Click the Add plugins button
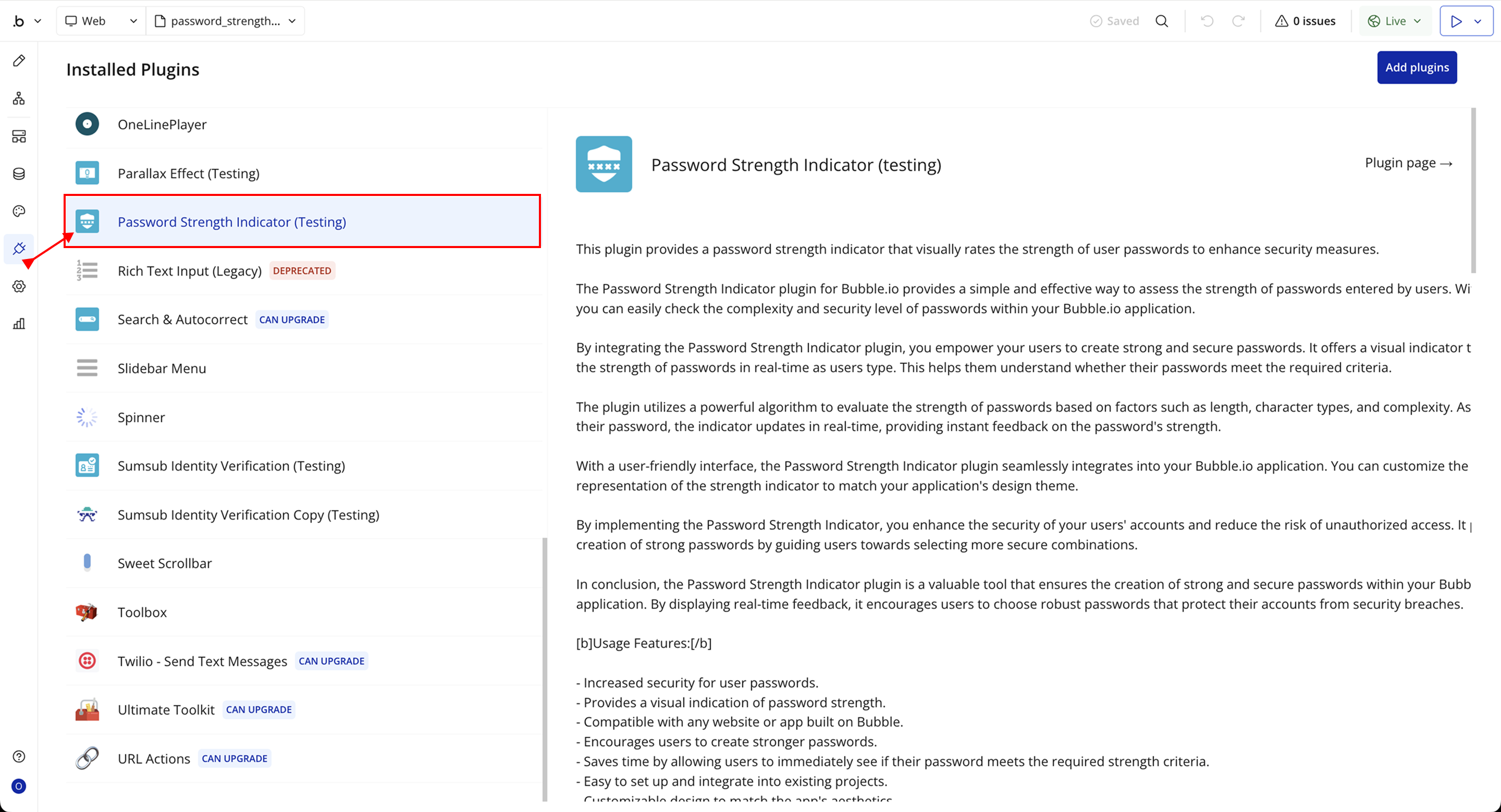Image resolution: width=1501 pixels, height=812 pixels. [x=1417, y=68]
